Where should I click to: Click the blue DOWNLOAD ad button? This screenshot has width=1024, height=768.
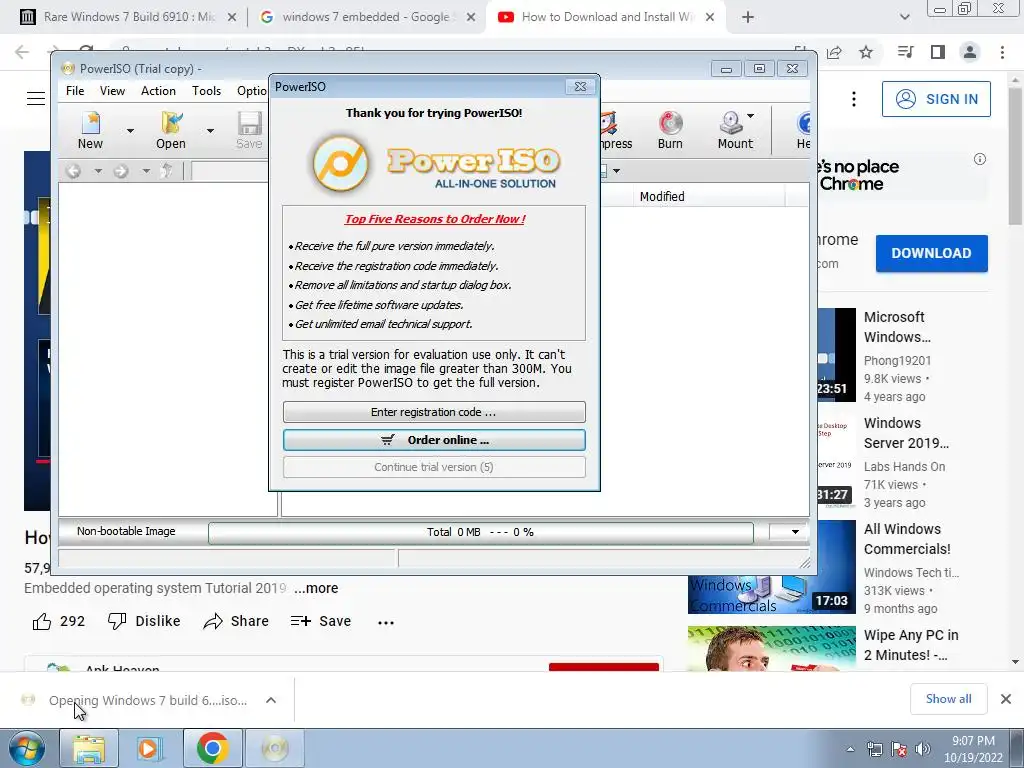tap(931, 253)
